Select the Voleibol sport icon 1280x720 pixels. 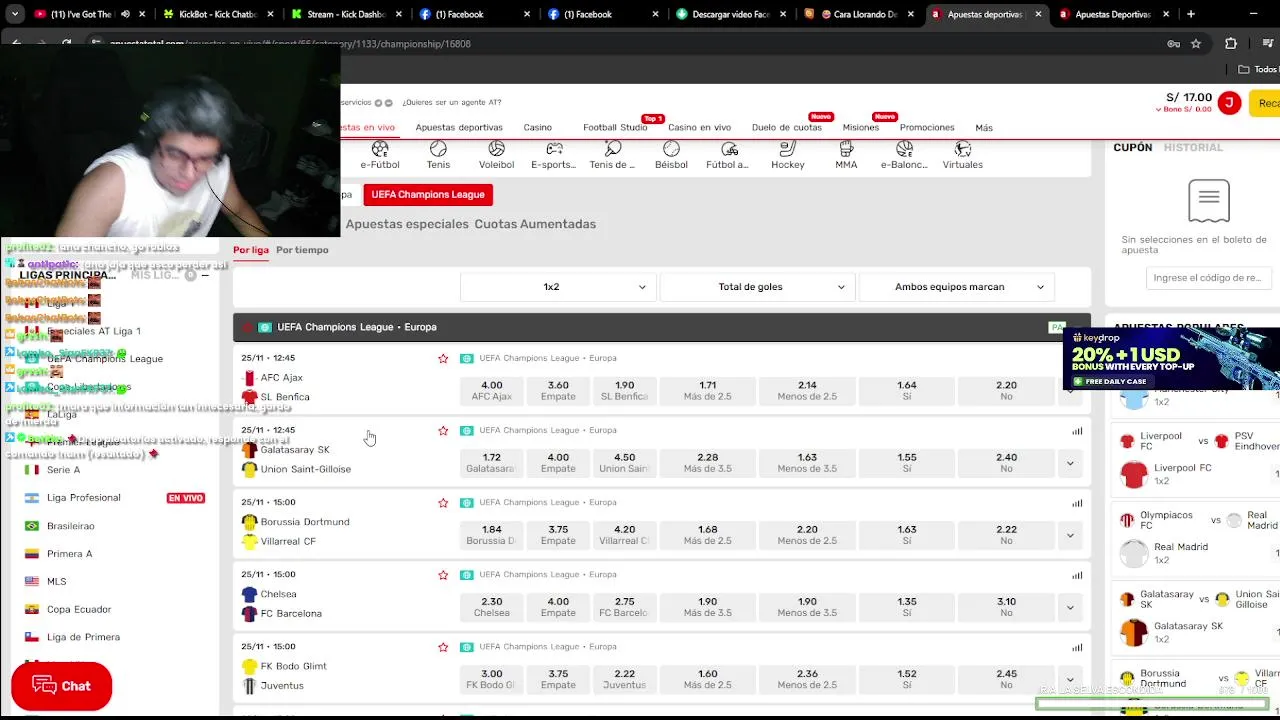click(496, 155)
